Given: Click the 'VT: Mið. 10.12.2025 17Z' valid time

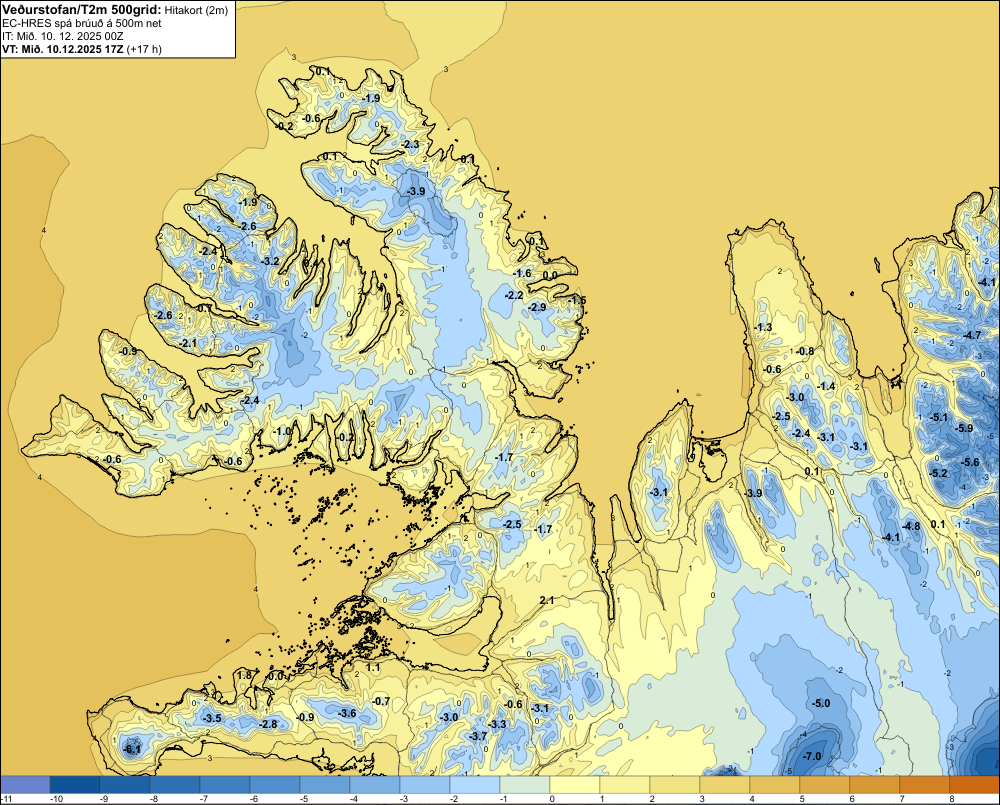Looking at the screenshot, I should tap(63, 49).
